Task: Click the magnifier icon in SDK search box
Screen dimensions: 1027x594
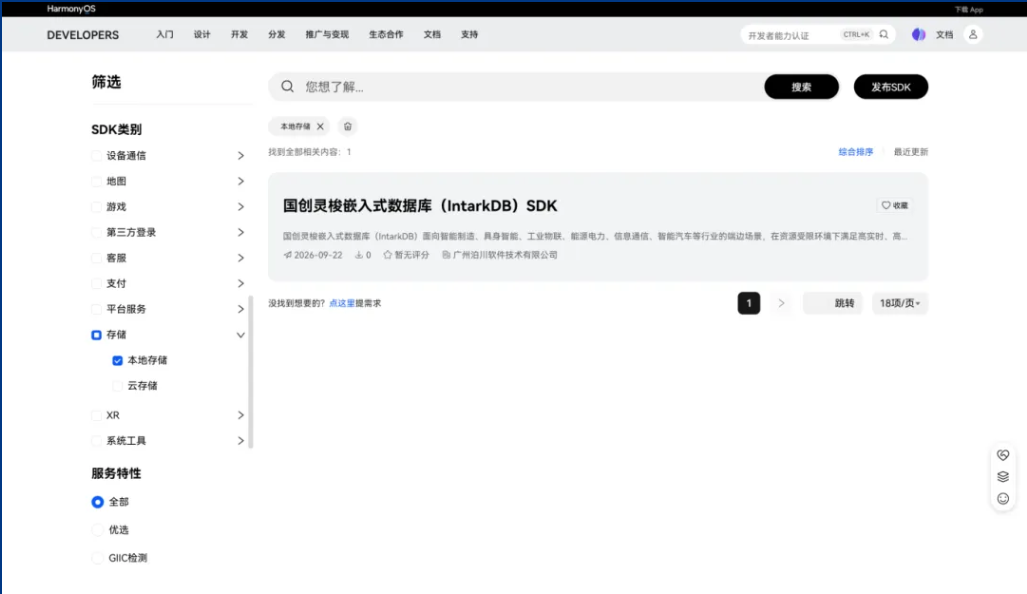Action: pos(288,86)
